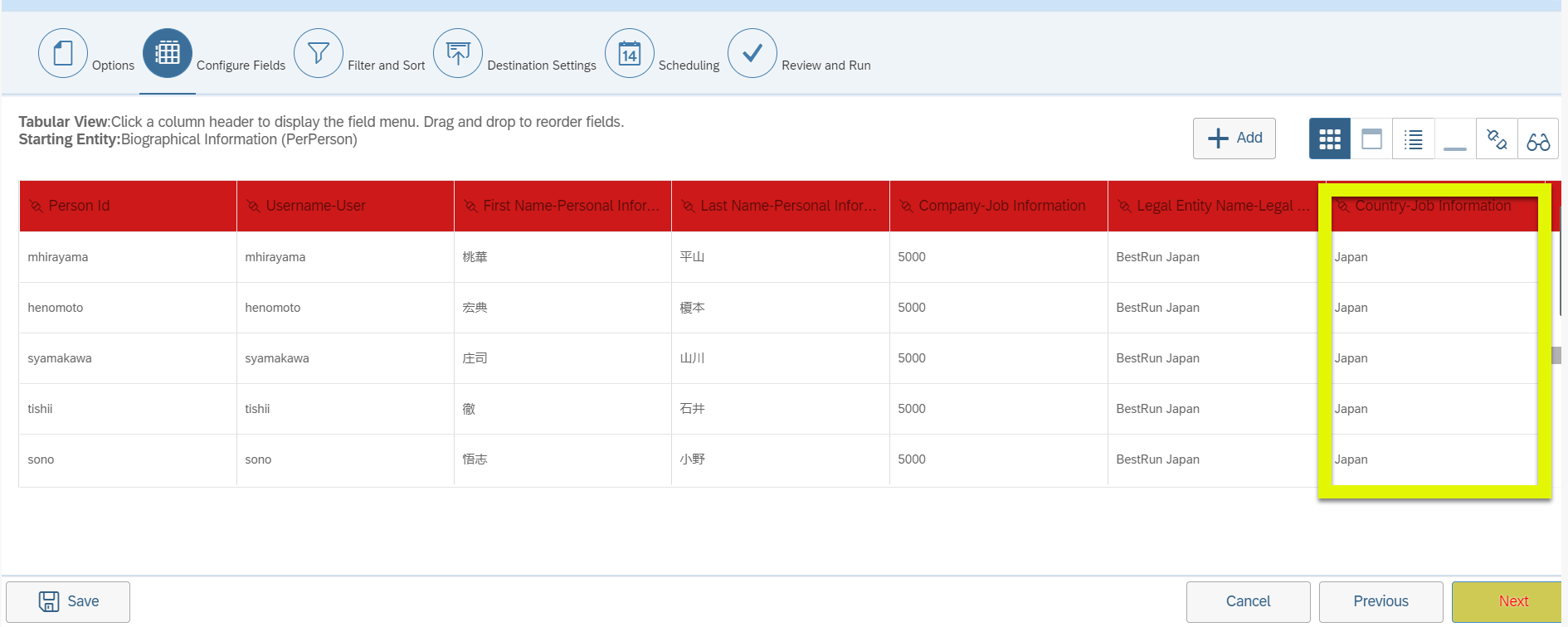Select the Configure Fields step icon
Screen dimensions: 1568x627
click(x=168, y=53)
